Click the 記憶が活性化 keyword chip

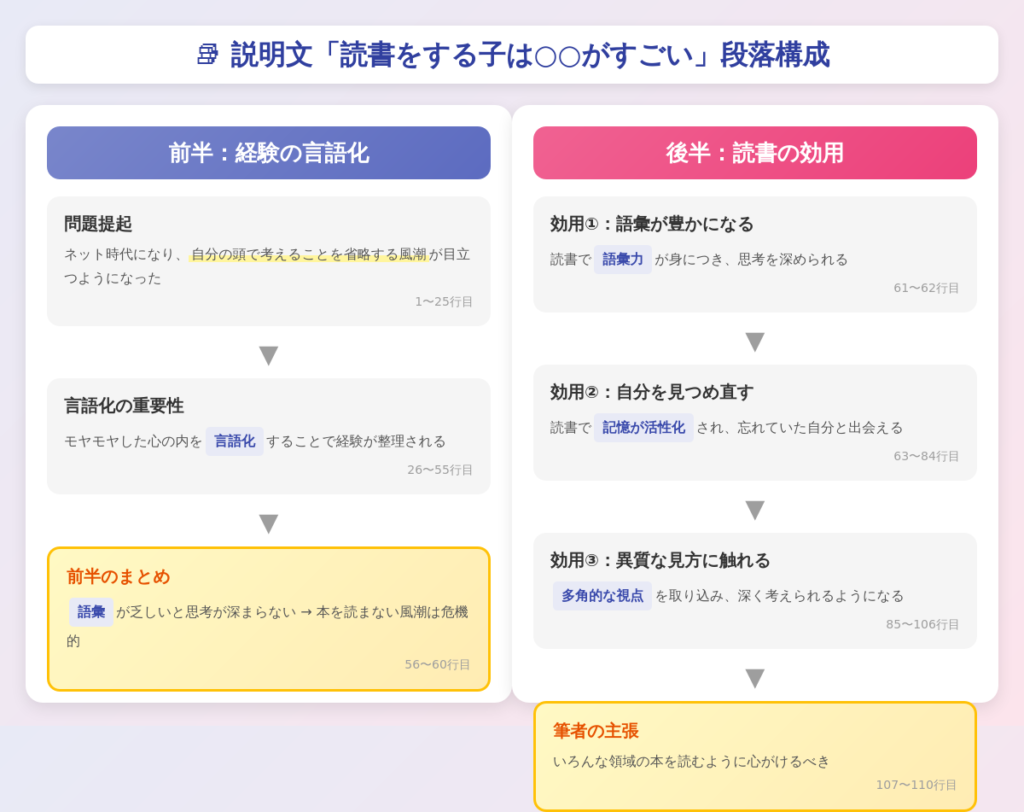click(x=643, y=427)
